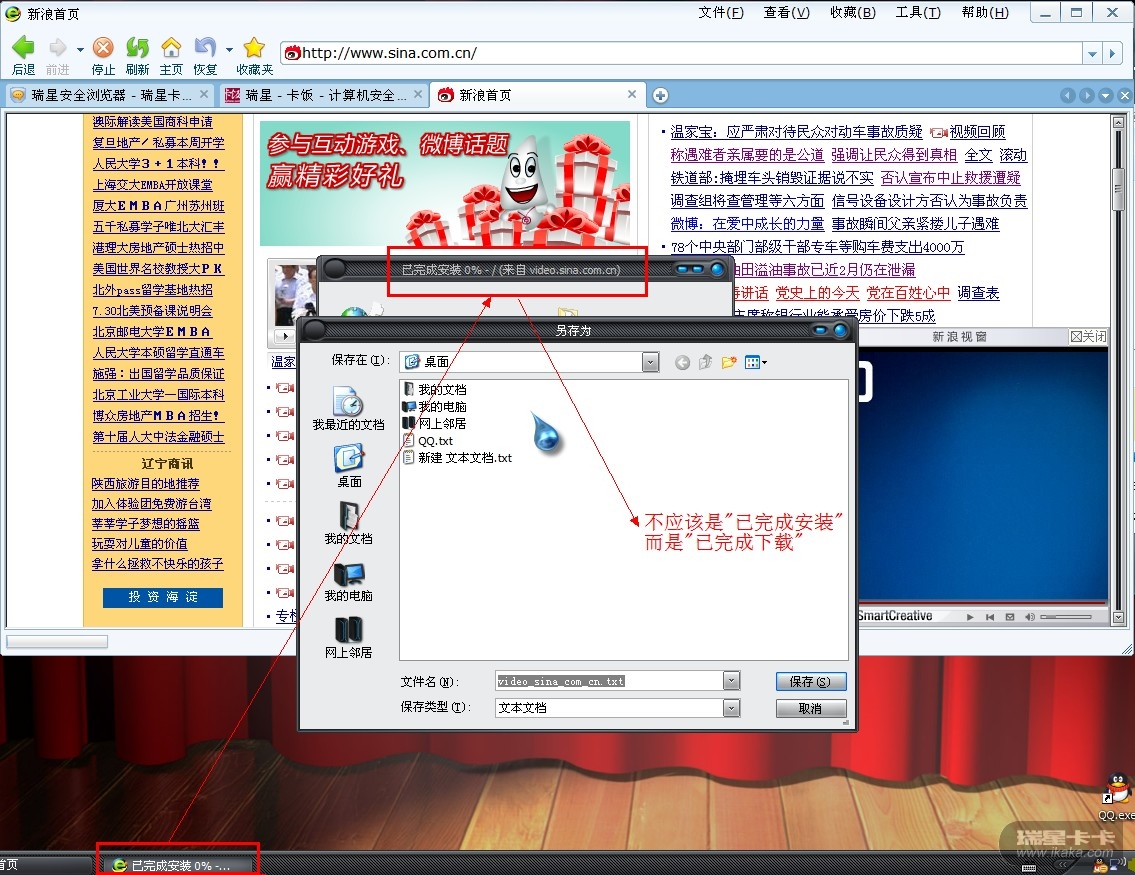
Task: Mute the Sina video player speaker icon
Action: (1029, 617)
